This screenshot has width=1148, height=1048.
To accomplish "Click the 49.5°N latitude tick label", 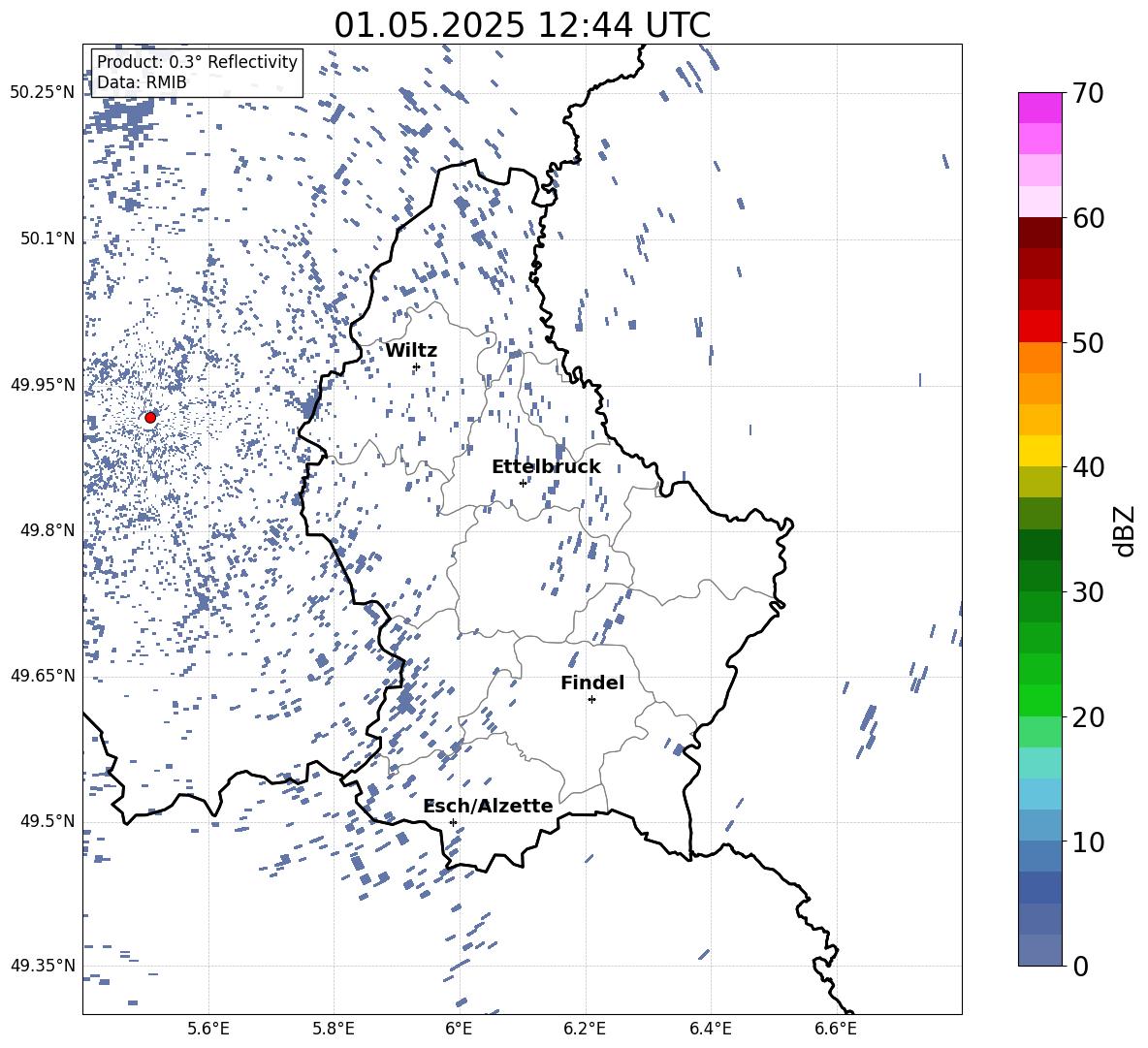I will (48, 821).
